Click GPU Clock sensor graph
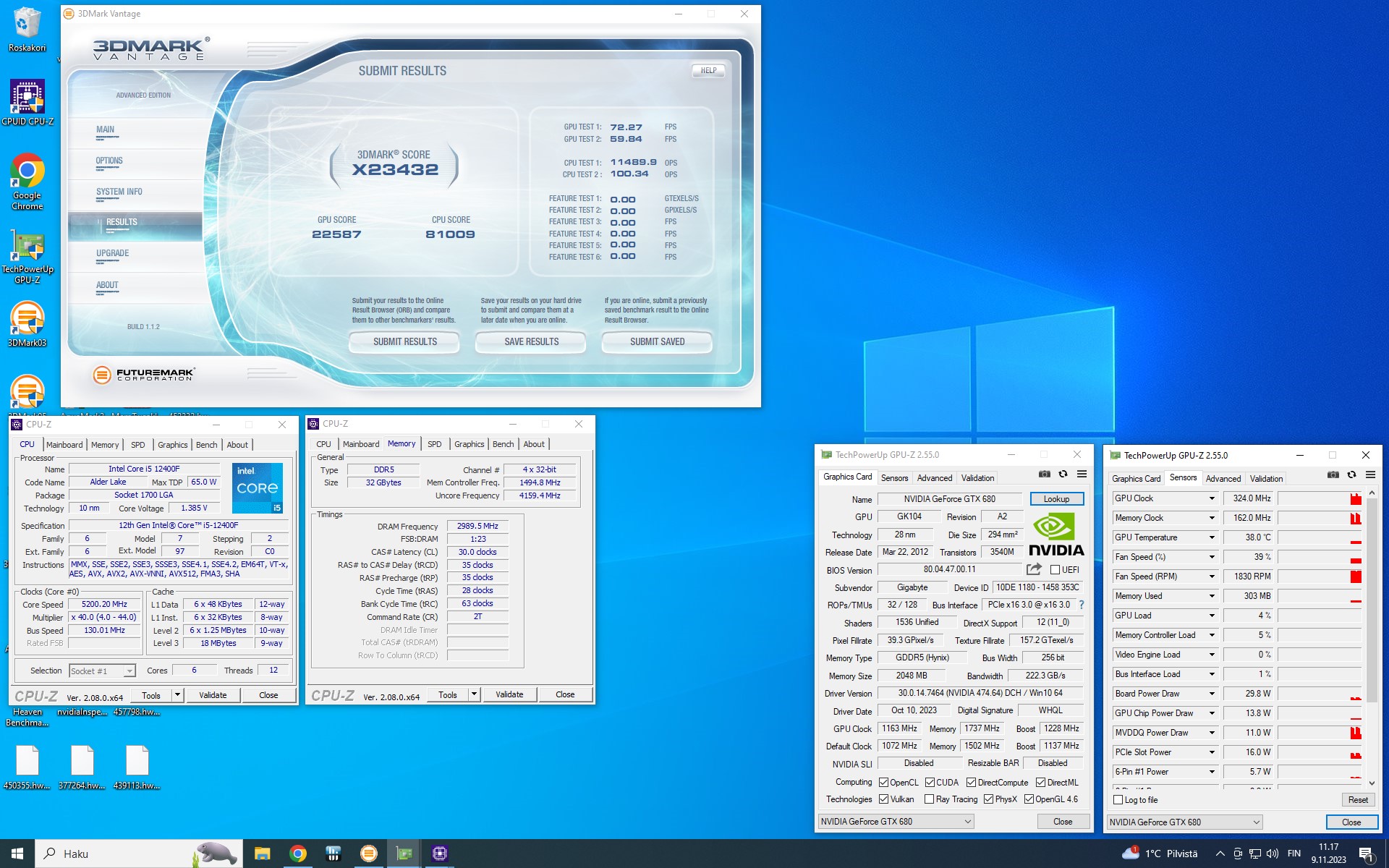 pos(1319,498)
